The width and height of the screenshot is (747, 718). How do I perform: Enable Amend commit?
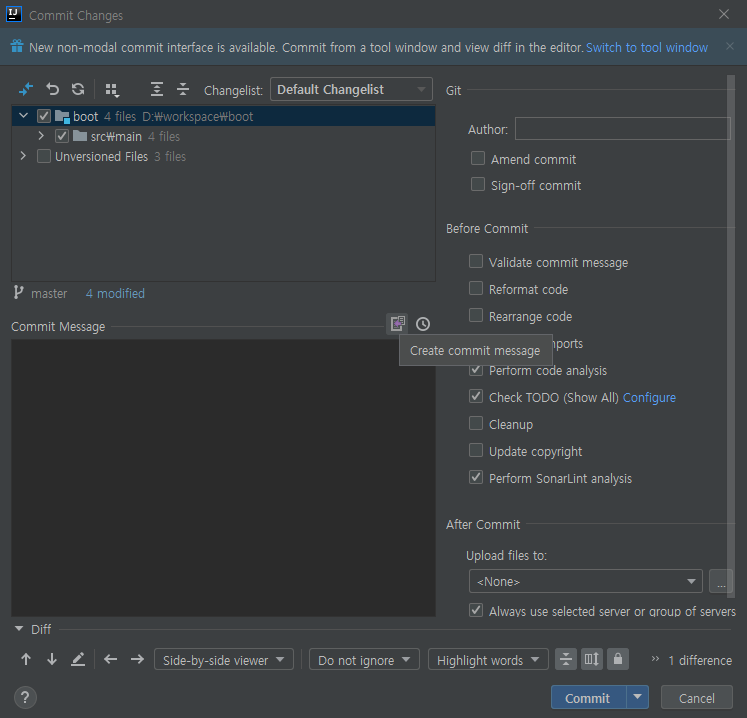click(x=478, y=158)
